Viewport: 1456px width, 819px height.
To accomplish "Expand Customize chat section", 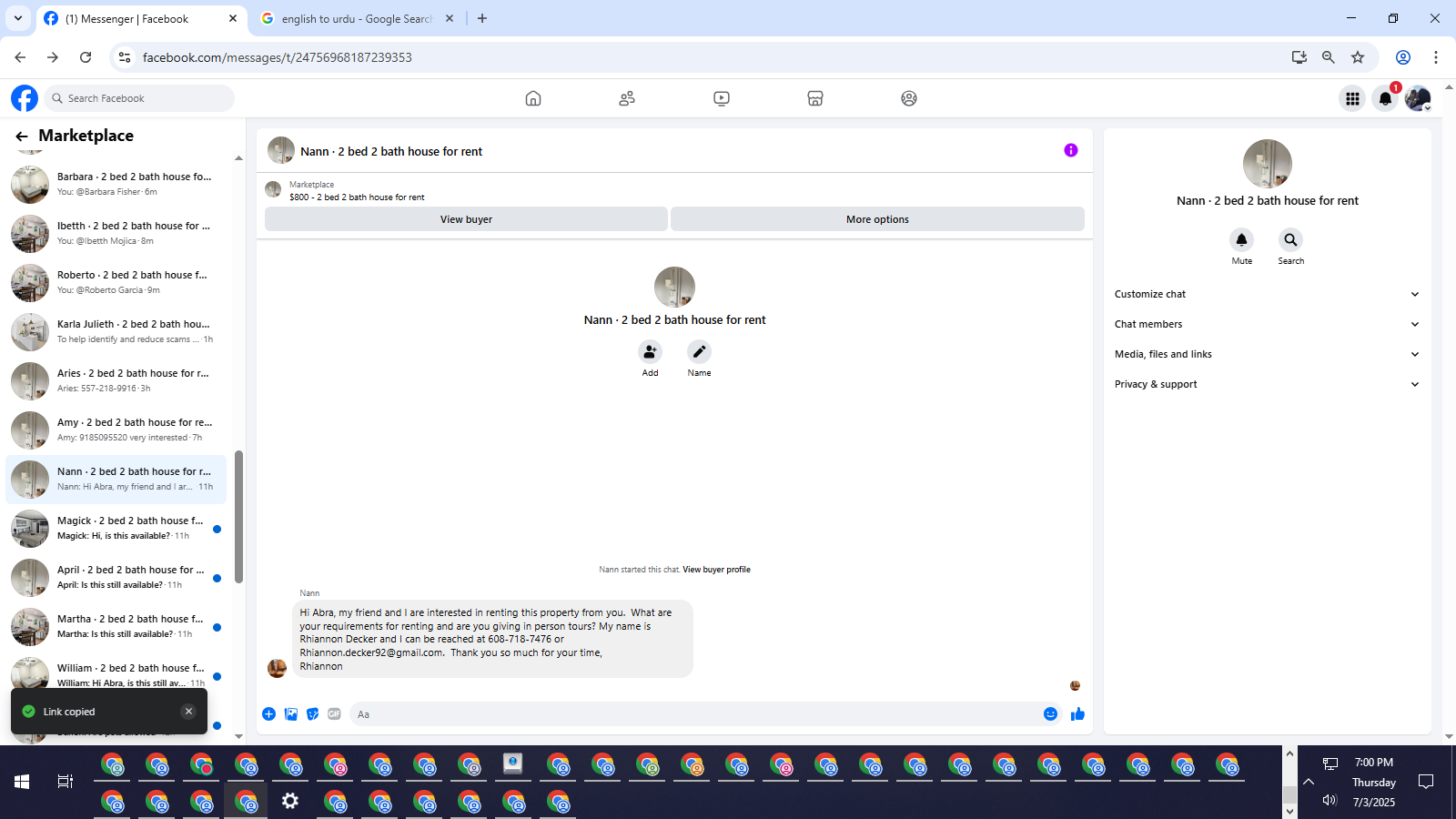I will tap(1267, 294).
